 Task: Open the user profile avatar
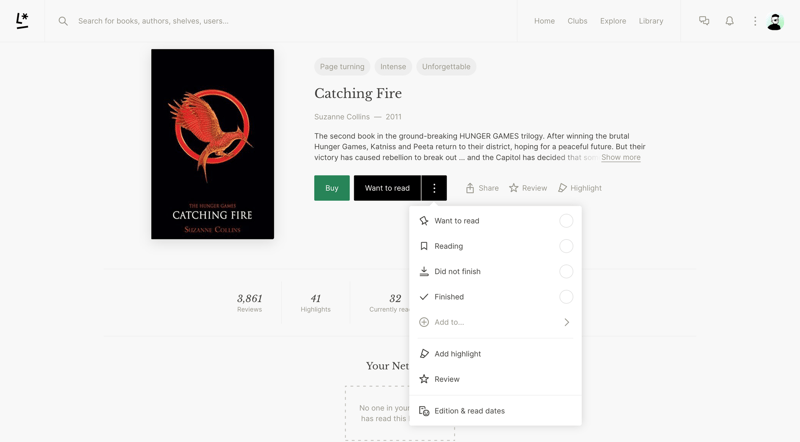click(x=775, y=21)
